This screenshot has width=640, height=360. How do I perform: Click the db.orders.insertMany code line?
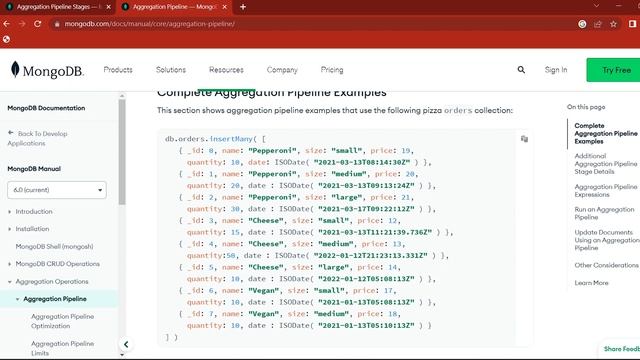tap(215, 139)
